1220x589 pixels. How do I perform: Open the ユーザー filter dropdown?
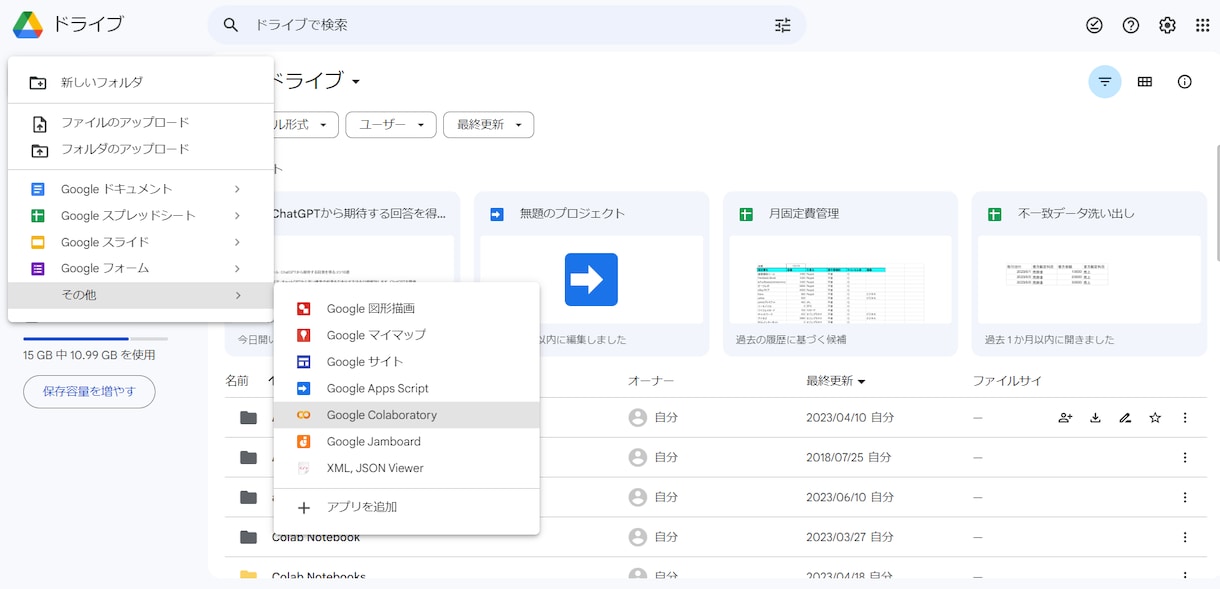pos(391,125)
